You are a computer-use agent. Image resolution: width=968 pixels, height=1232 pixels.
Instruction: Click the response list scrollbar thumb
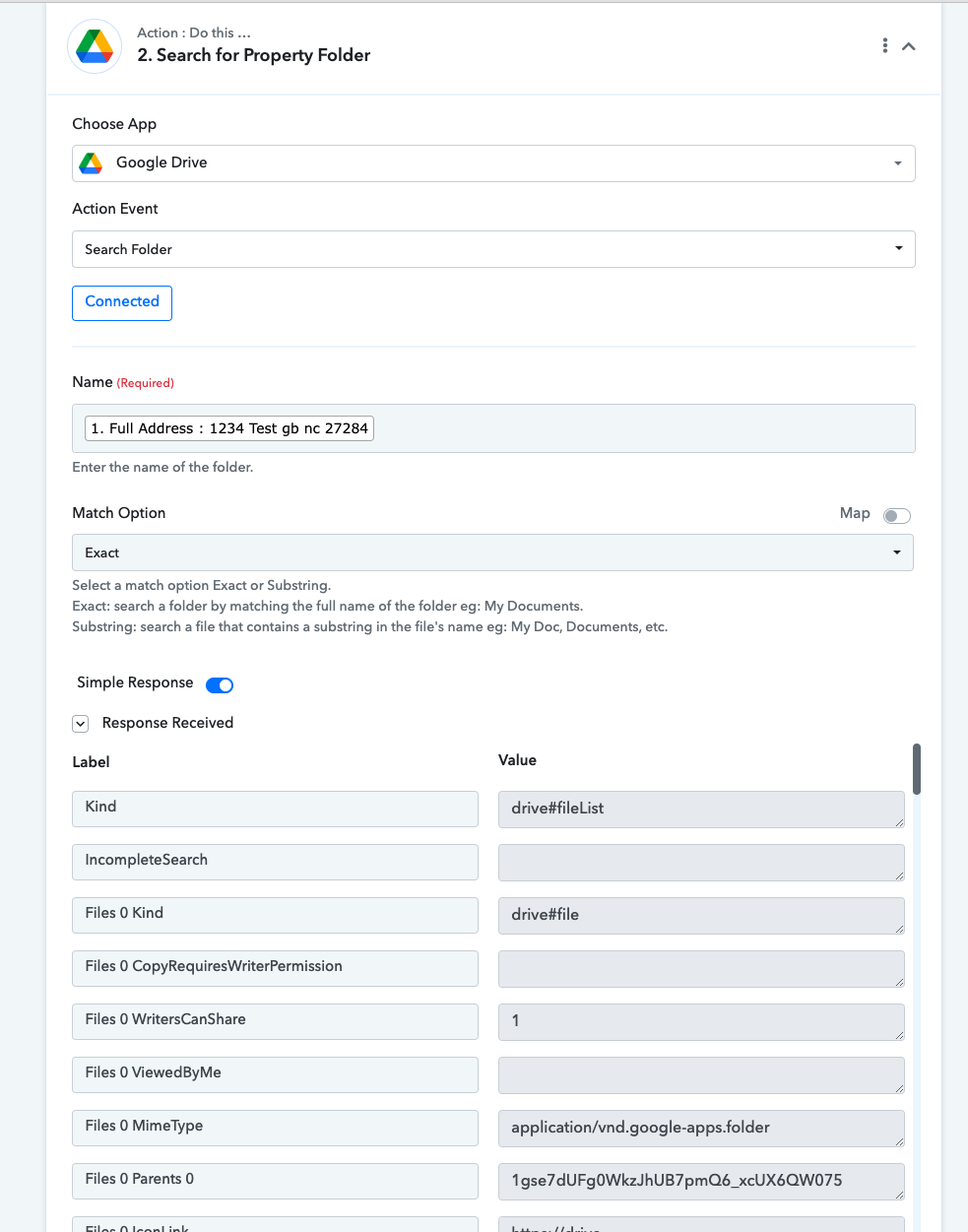pos(917,768)
